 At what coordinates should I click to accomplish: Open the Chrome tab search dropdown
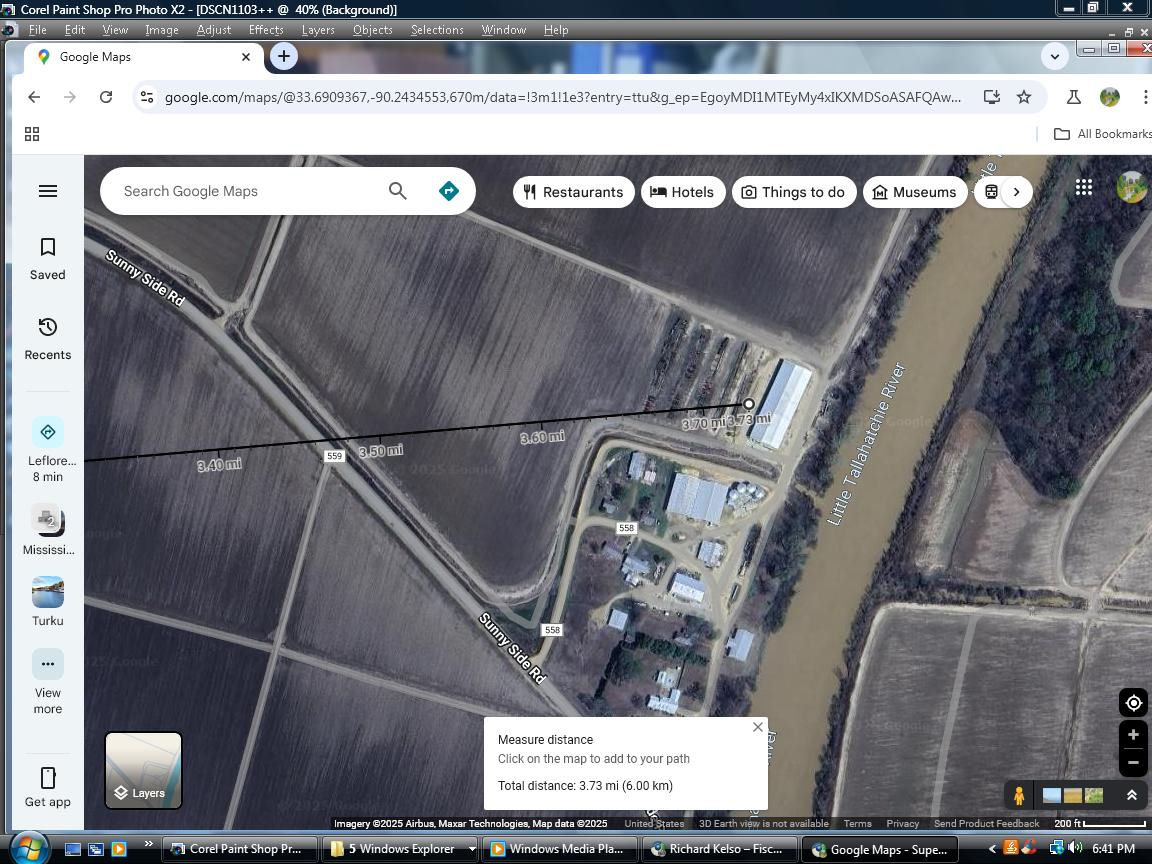[x=1054, y=57]
